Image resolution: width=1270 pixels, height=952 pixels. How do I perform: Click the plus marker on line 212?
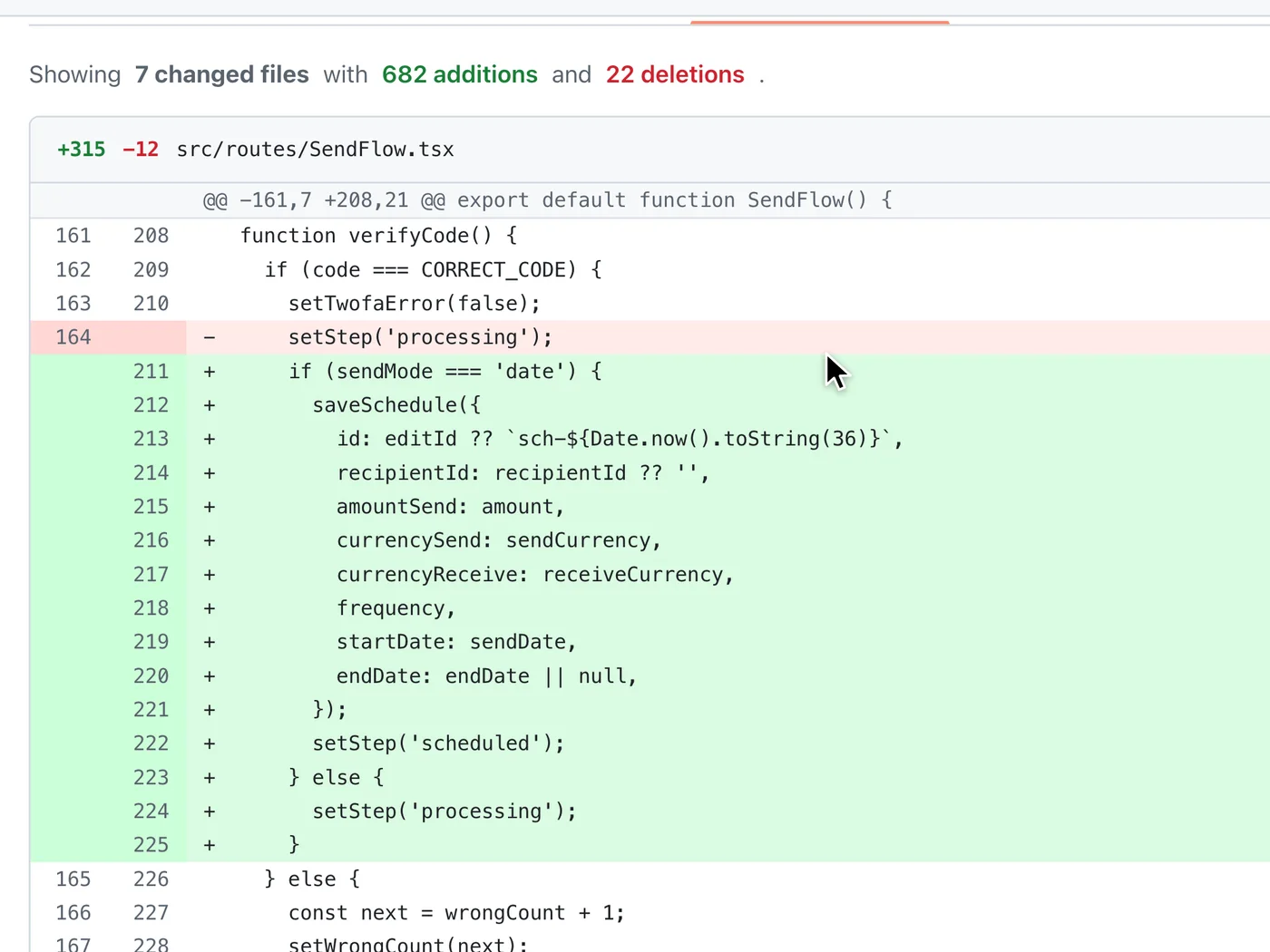(x=210, y=405)
